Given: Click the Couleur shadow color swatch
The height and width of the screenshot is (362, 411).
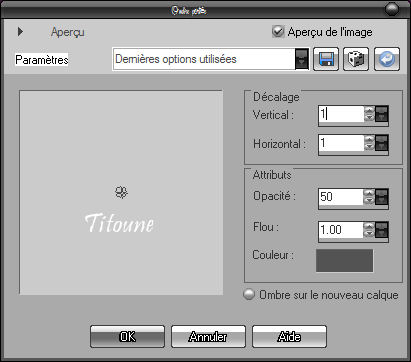Looking at the screenshot, I should point(344,260).
